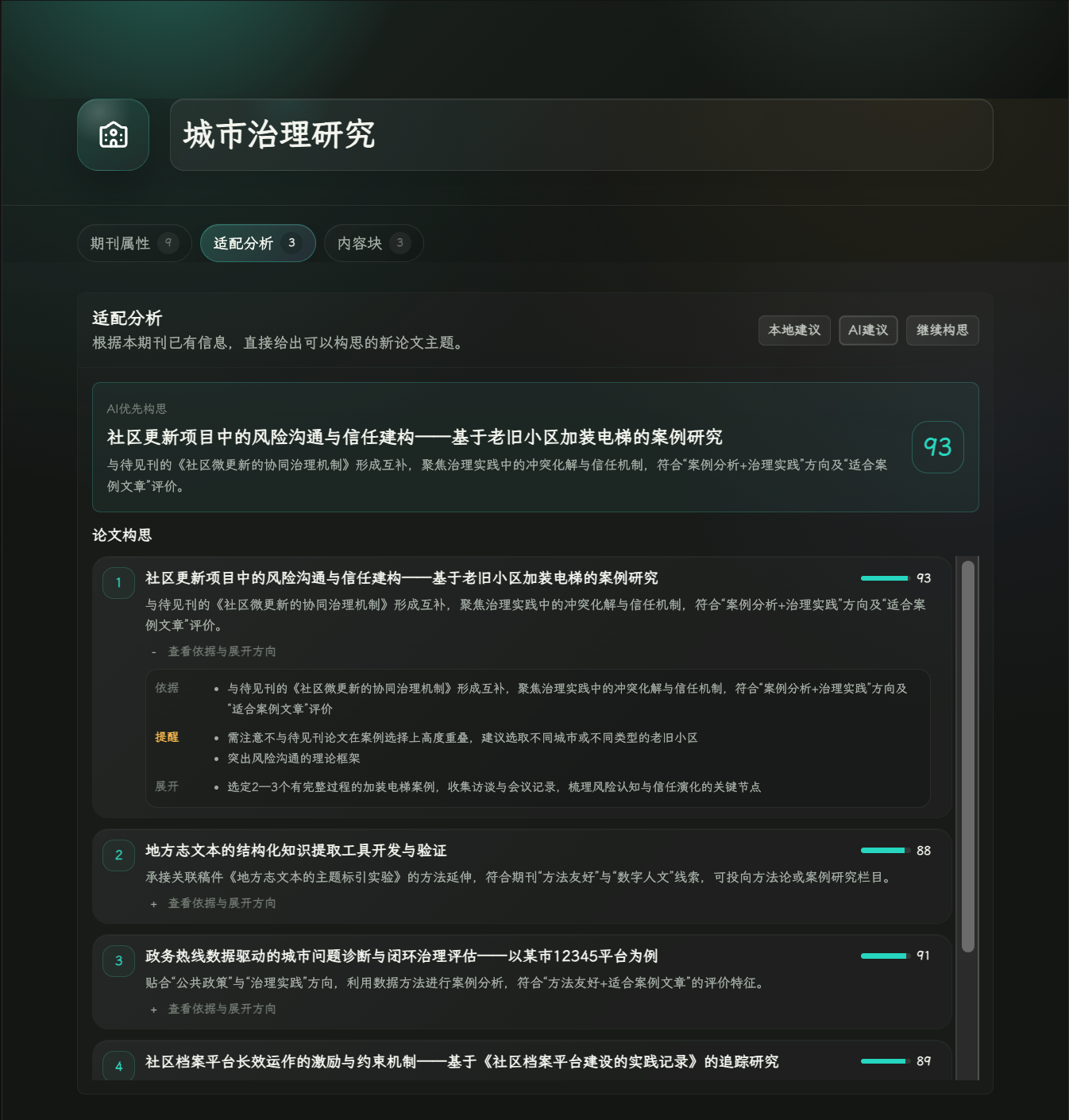Click the journal building icon

coord(113,134)
